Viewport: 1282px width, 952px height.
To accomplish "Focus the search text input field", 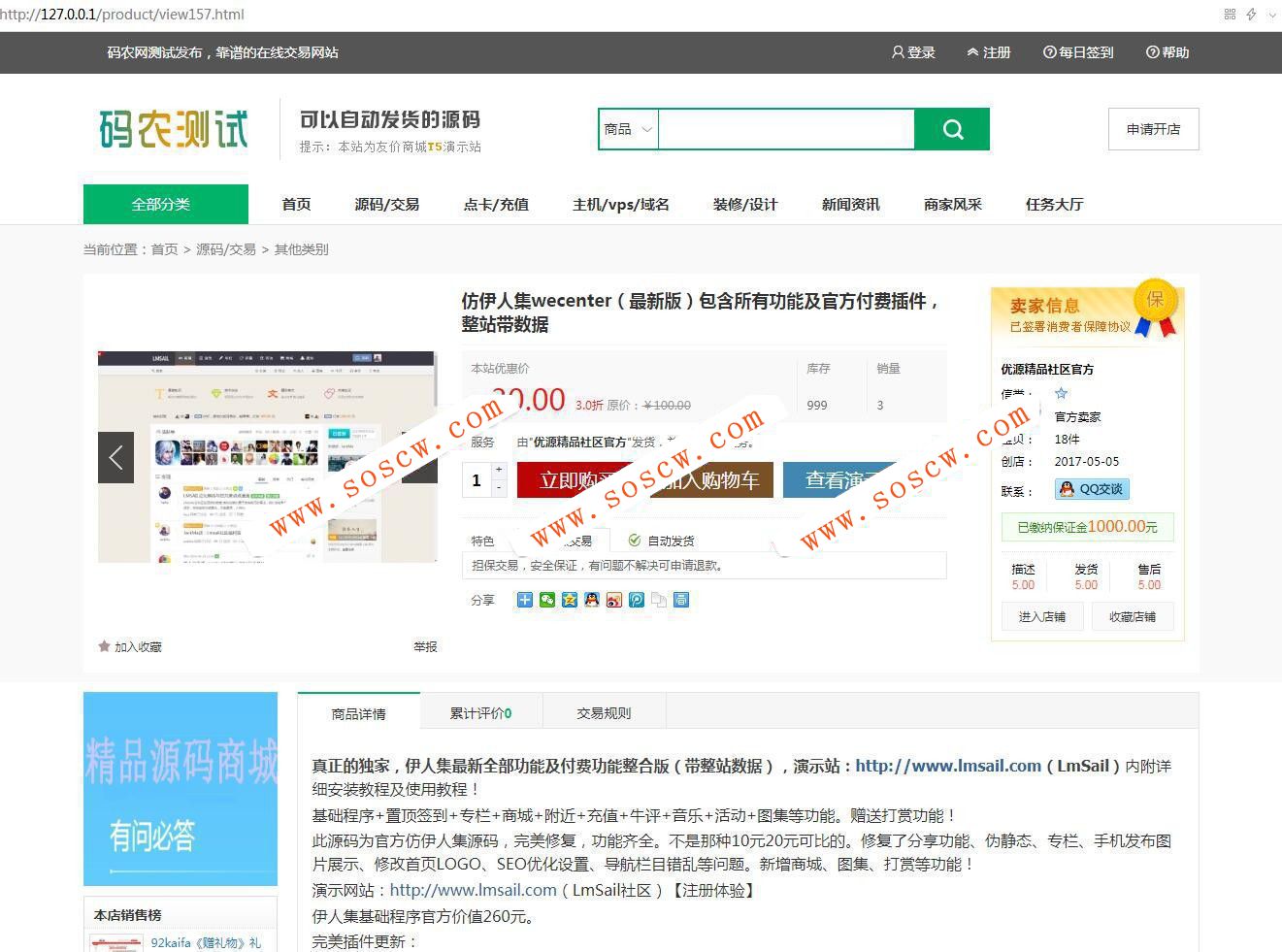I will pyautogui.click(x=786, y=129).
